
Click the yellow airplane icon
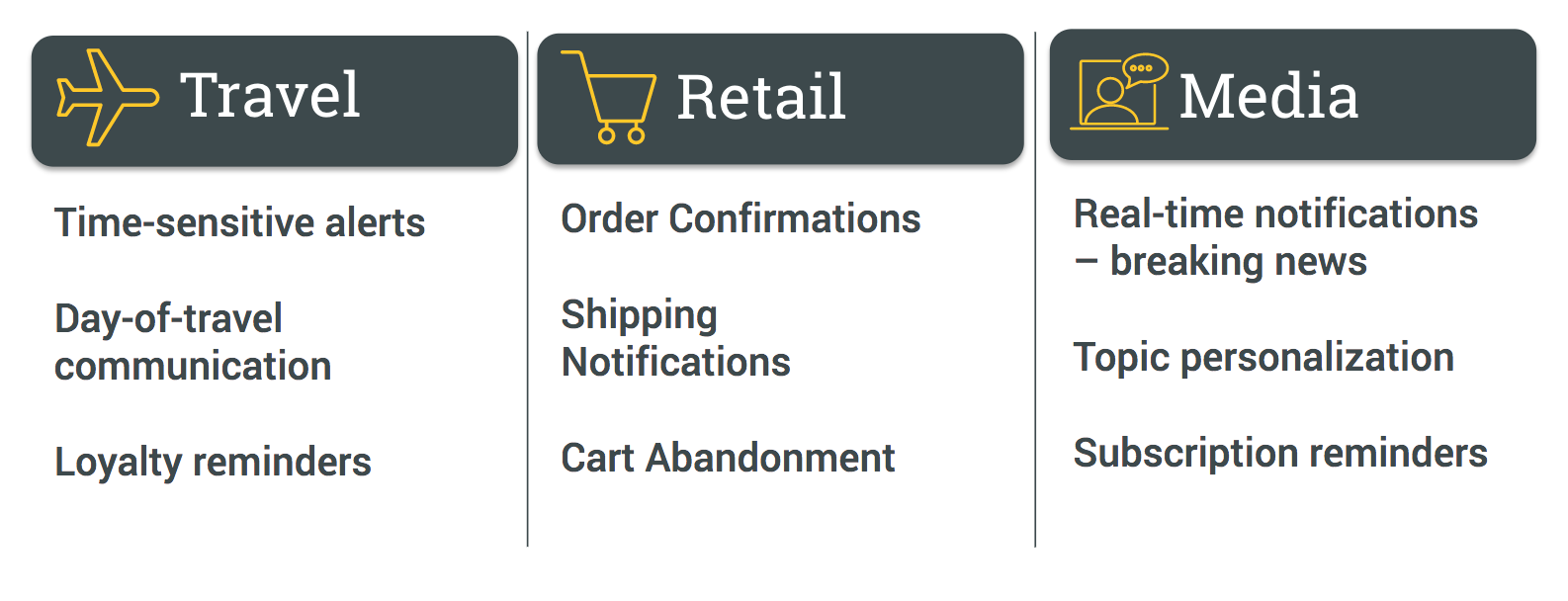[x=106, y=97]
